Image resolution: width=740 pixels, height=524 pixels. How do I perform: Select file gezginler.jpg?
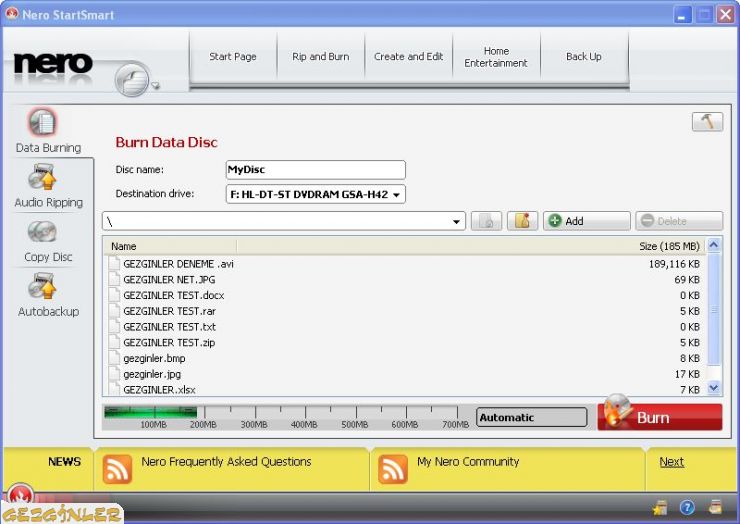152,374
